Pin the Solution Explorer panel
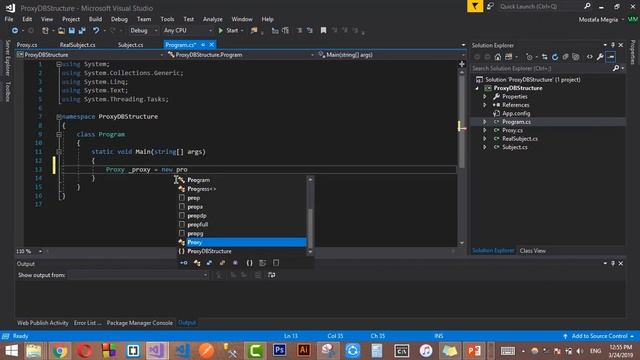This screenshot has width=640, height=360. (x=613, y=45)
